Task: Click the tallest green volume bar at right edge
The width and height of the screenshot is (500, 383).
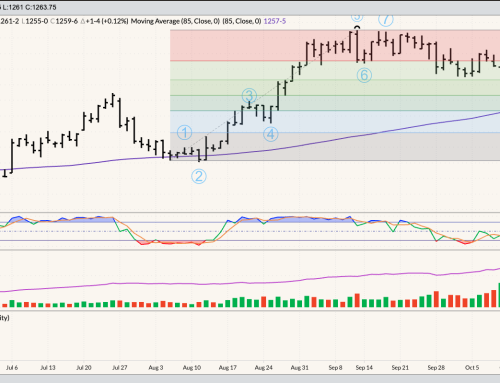Action: click(x=499, y=295)
